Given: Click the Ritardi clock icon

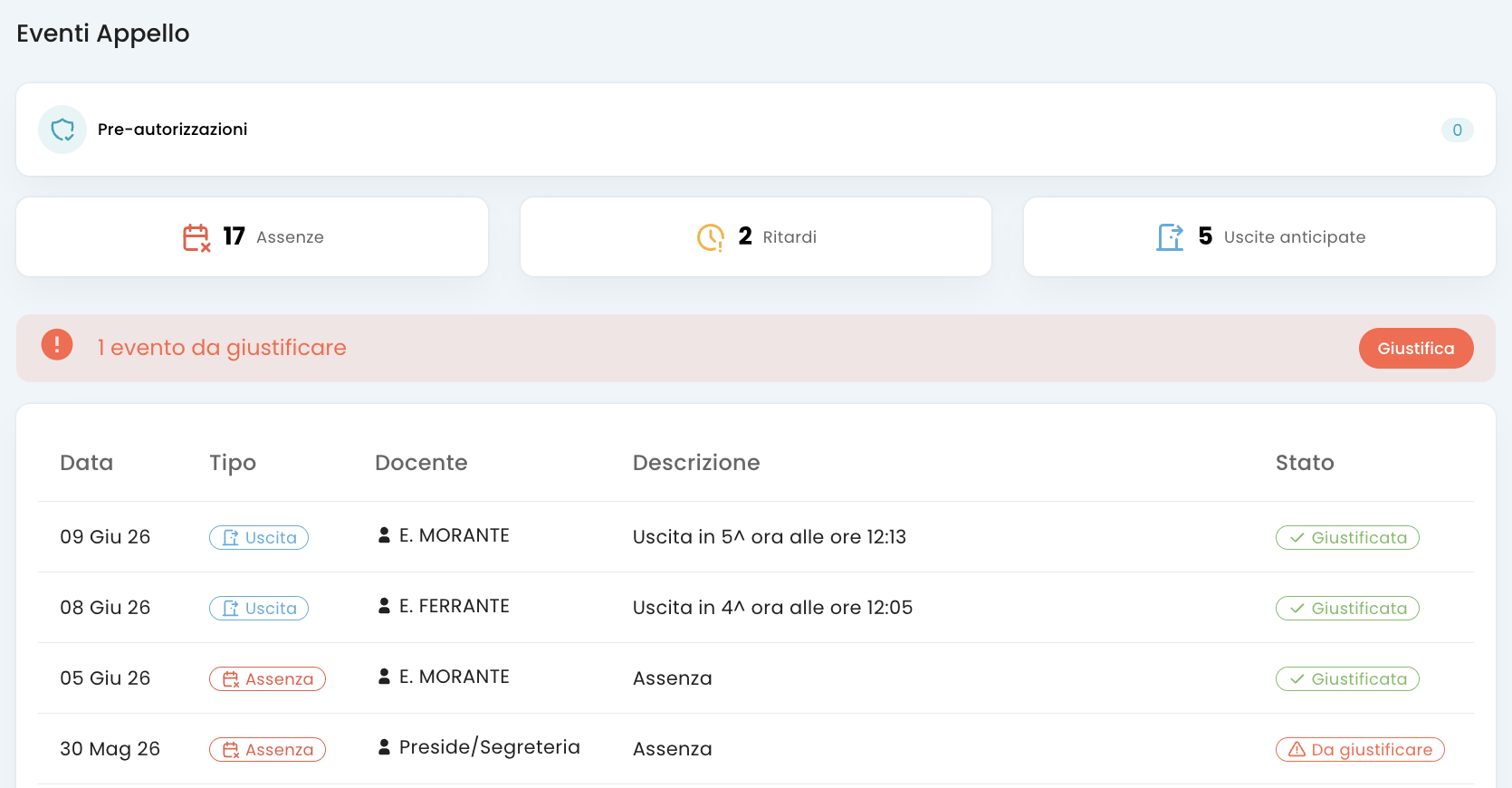Looking at the screenshot, I should [x=711, y=237].
